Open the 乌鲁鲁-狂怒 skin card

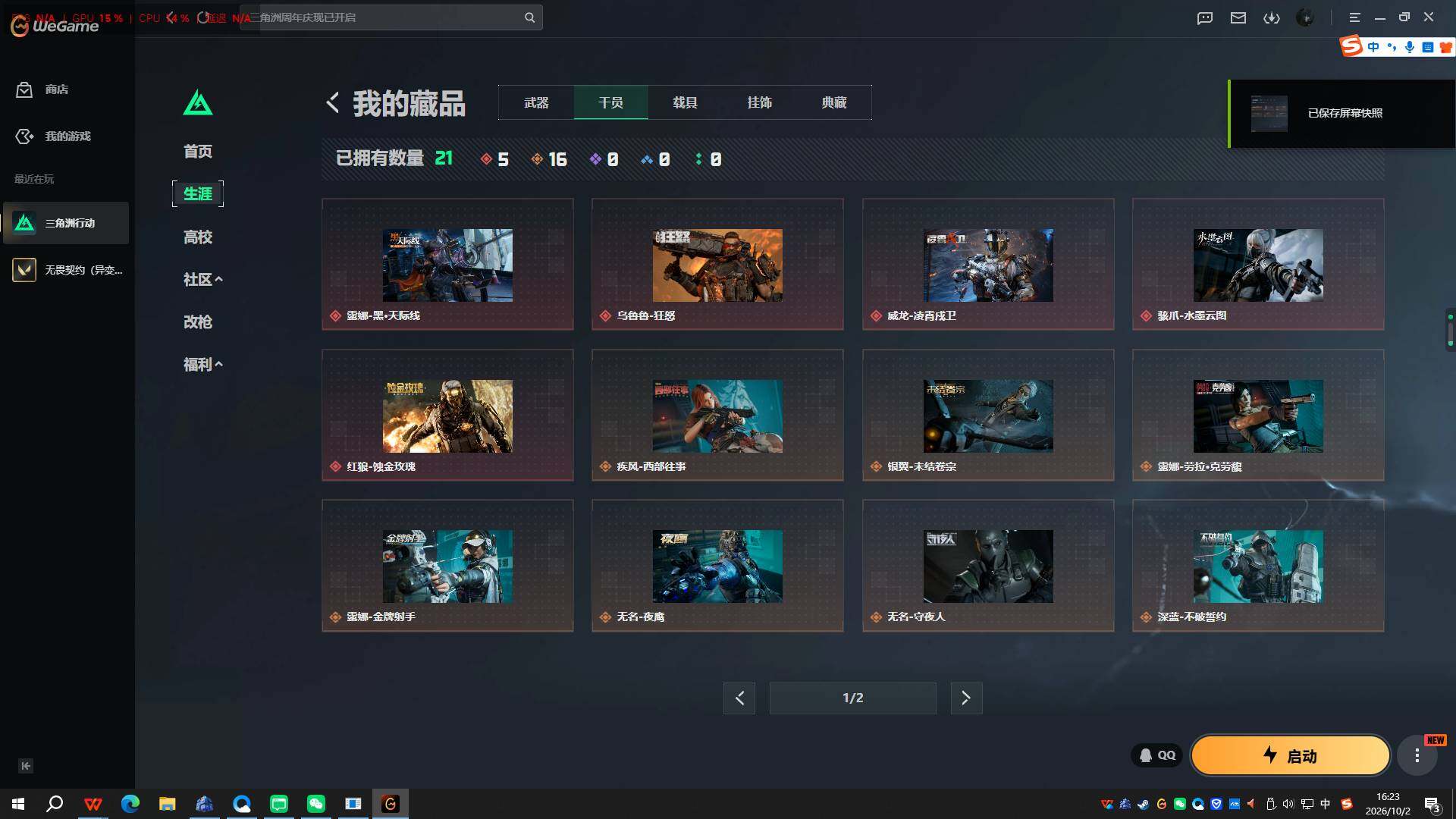tap(717, 264)
